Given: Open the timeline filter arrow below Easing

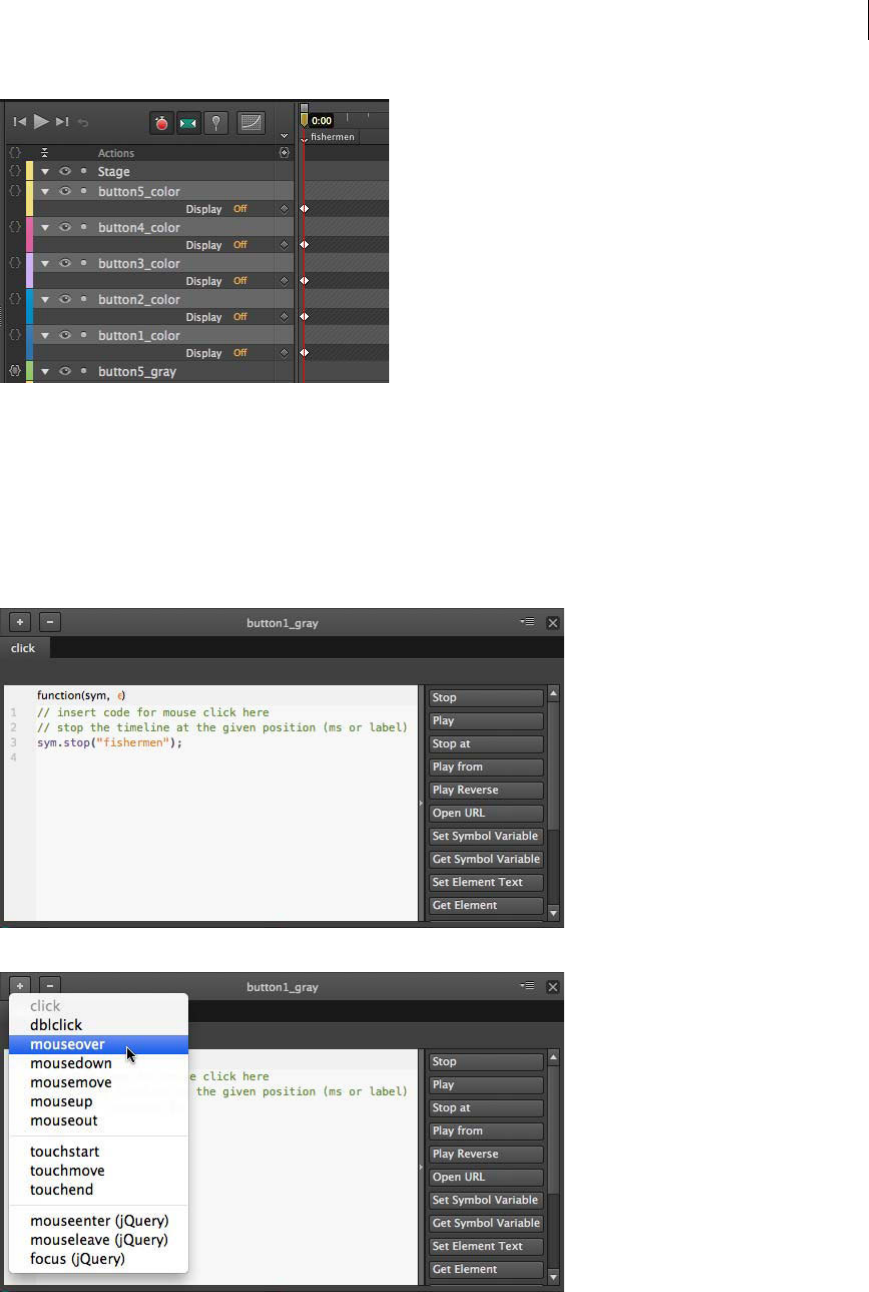Looking at the screenshot, I should [x=284, y=136].
